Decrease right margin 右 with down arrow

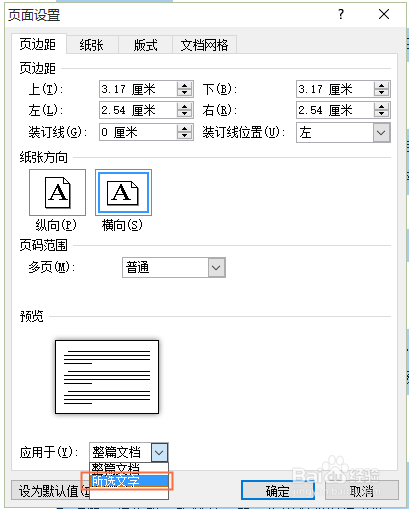381,114
